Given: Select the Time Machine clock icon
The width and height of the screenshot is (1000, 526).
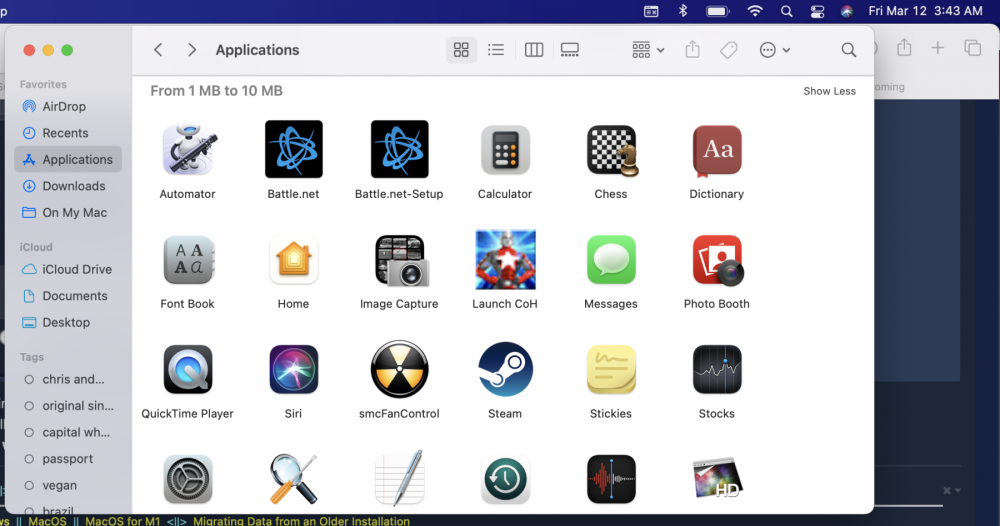Looking at the screenshot, I should pyautogui.click(x=505, y=479).
